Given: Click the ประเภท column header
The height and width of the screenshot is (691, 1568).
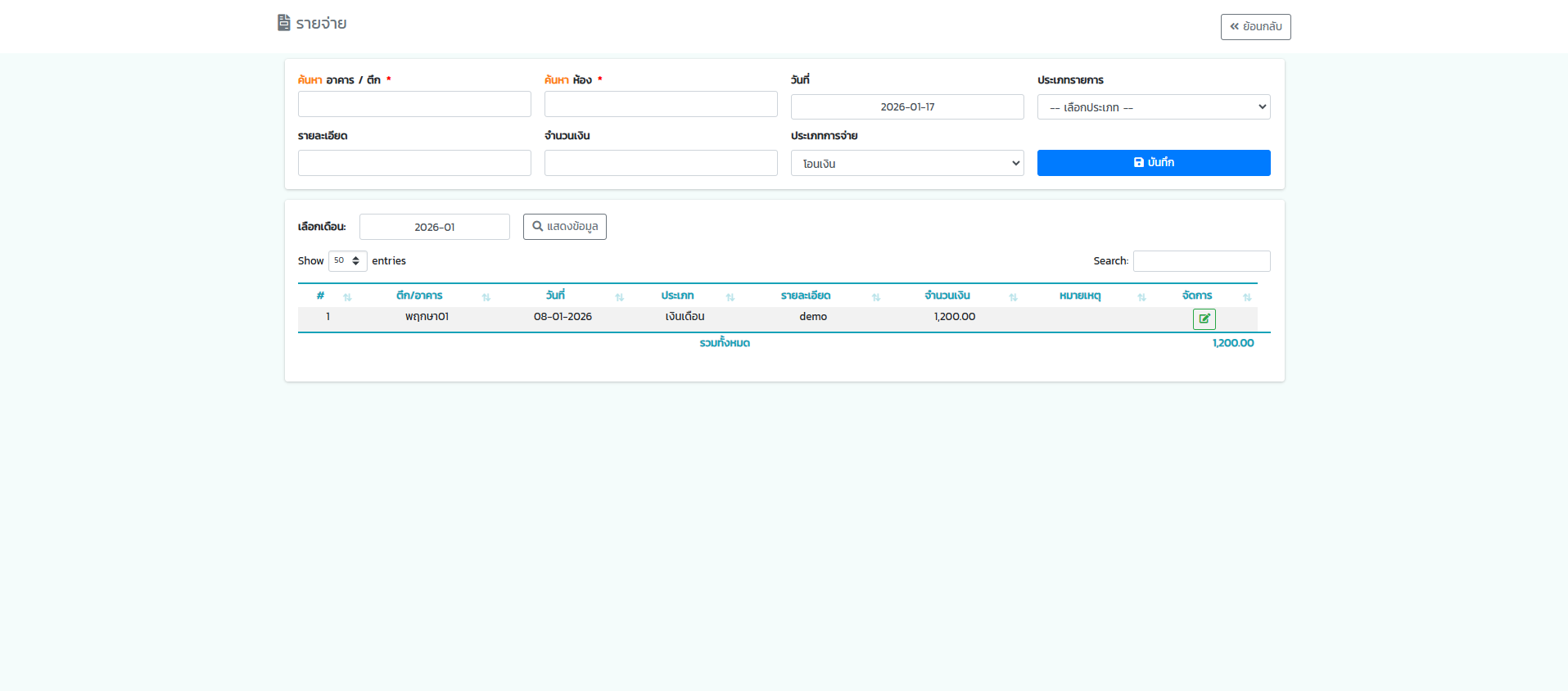Looking at the screenshot, I should click(677, 296).
